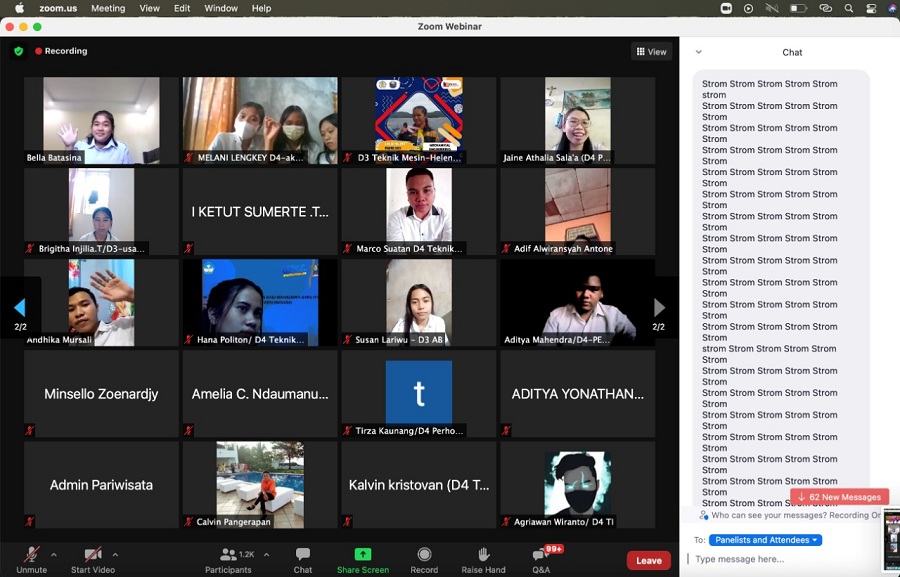900x577 pixels.
Task: Open the Participants panel icon
Action: pos(228,555)
